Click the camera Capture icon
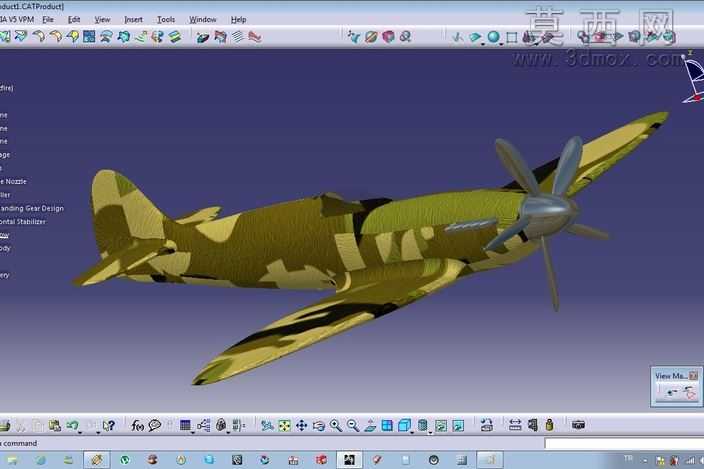Screen dimensions: 704x469 tap(578, 425)
